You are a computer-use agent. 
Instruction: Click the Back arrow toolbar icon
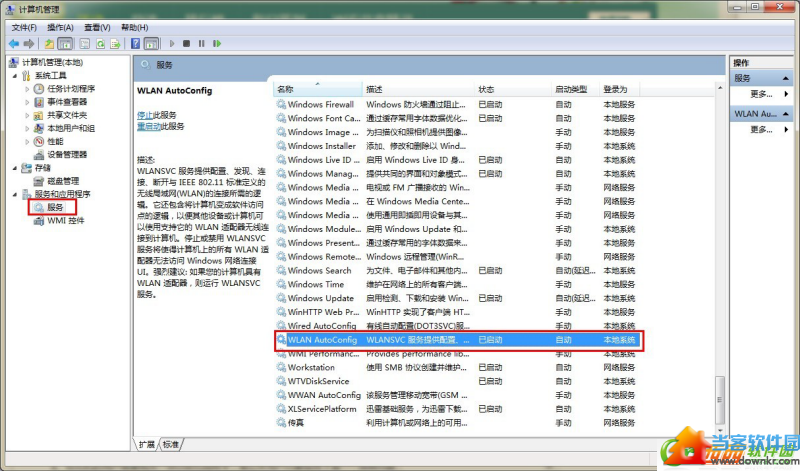click(x=14, y=44)
